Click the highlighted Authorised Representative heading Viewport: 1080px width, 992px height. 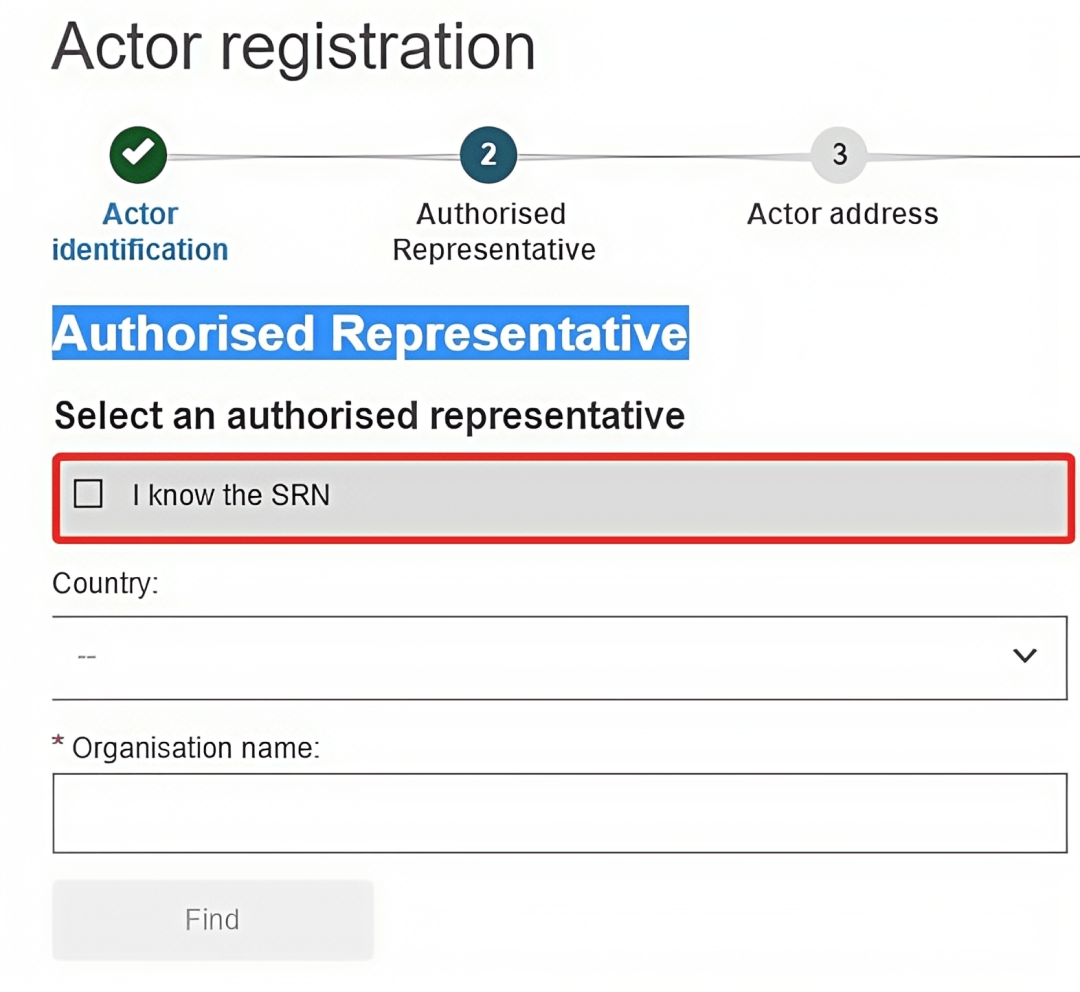[370, 334]
